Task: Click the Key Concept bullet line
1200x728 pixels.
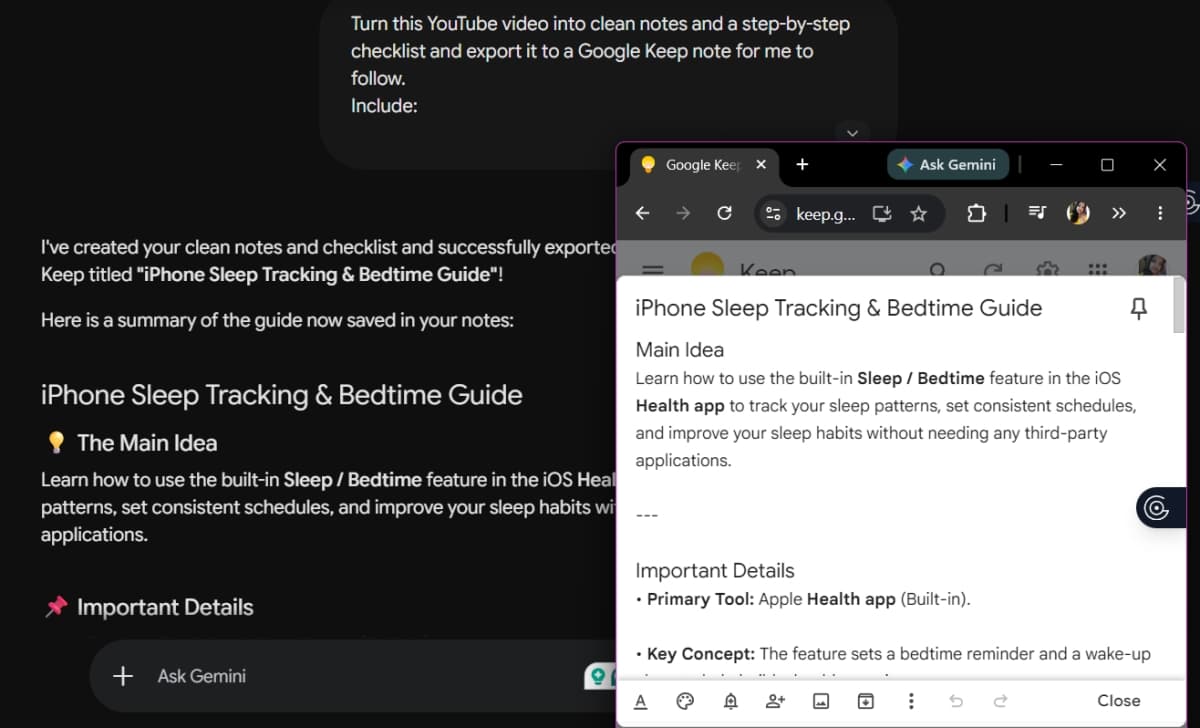Action: click(893, 654)
